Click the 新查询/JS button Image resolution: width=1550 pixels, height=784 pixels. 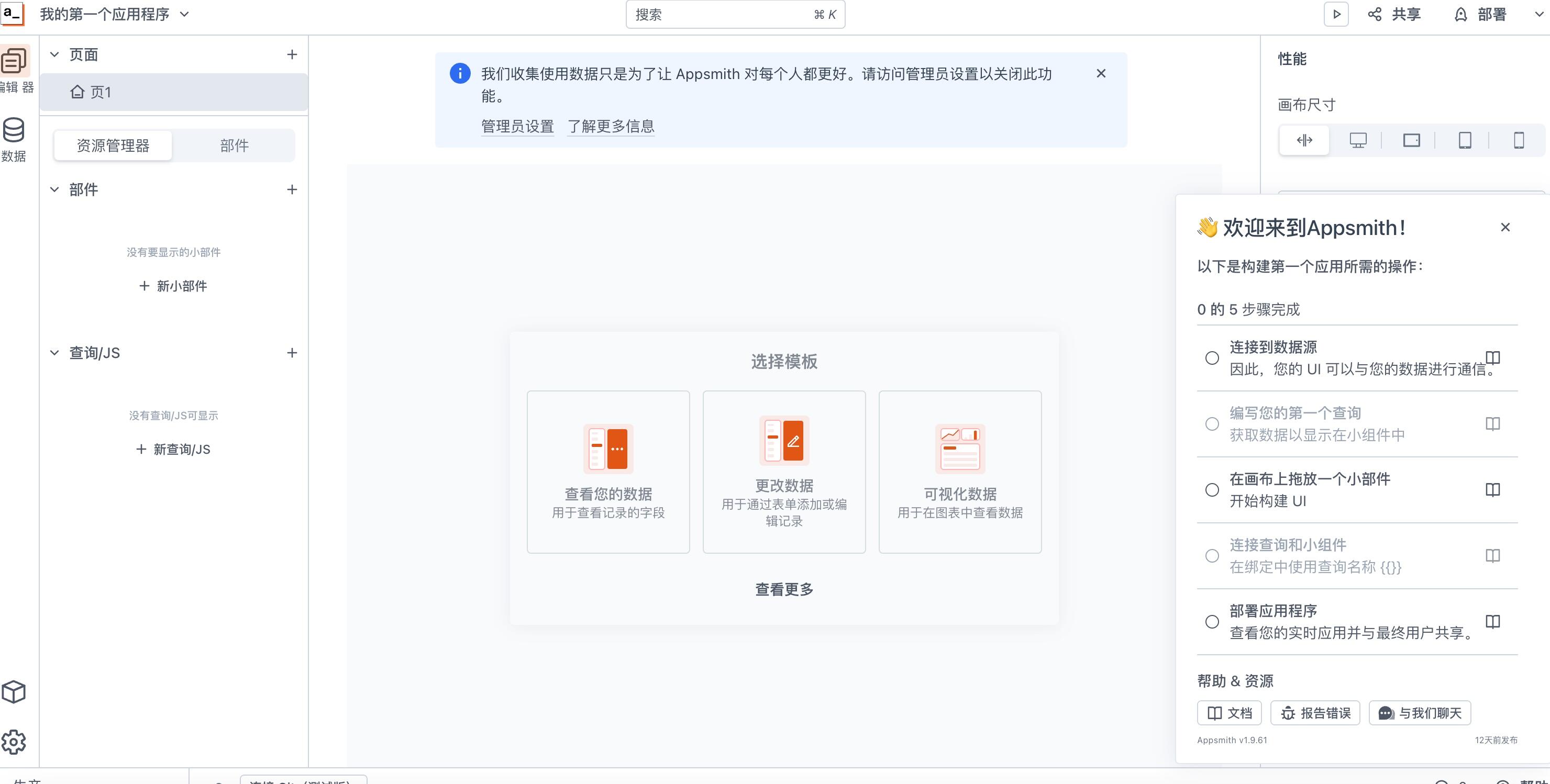click(x=173, y=449)
